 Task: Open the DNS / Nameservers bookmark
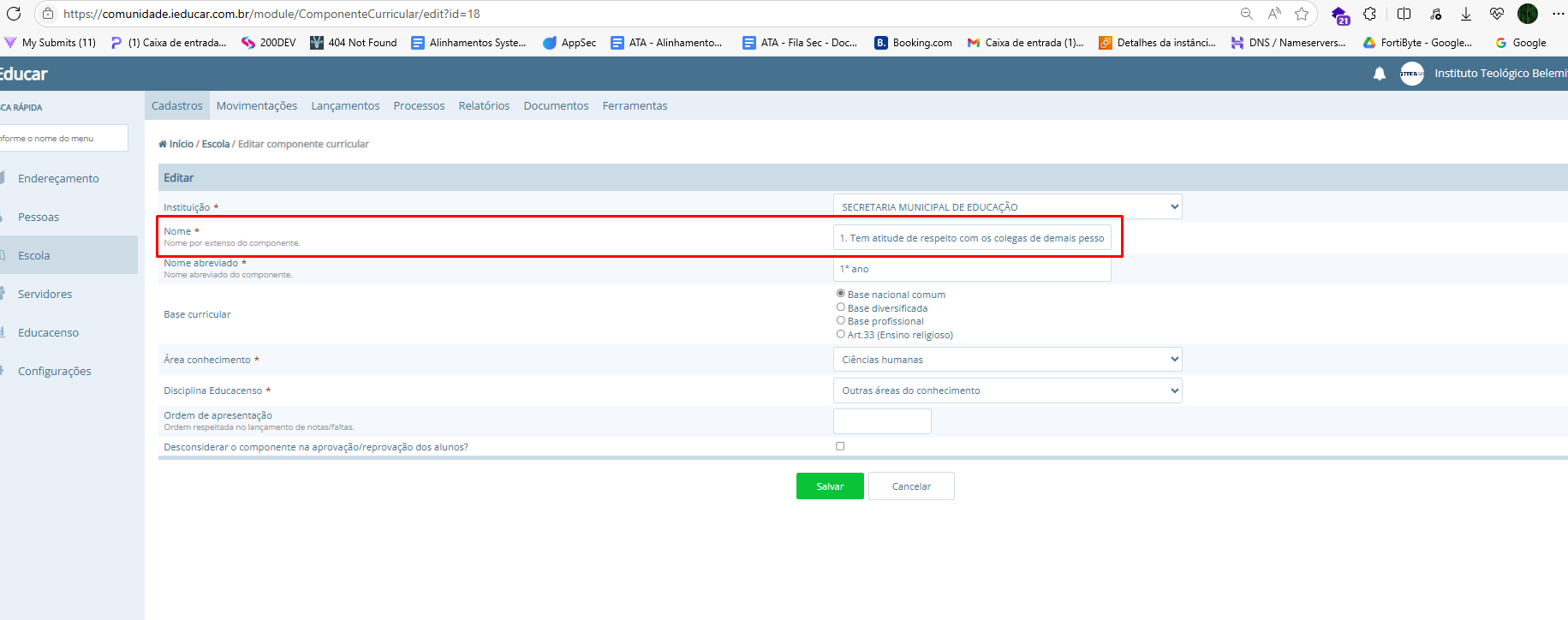click(x=1288, y=43)
